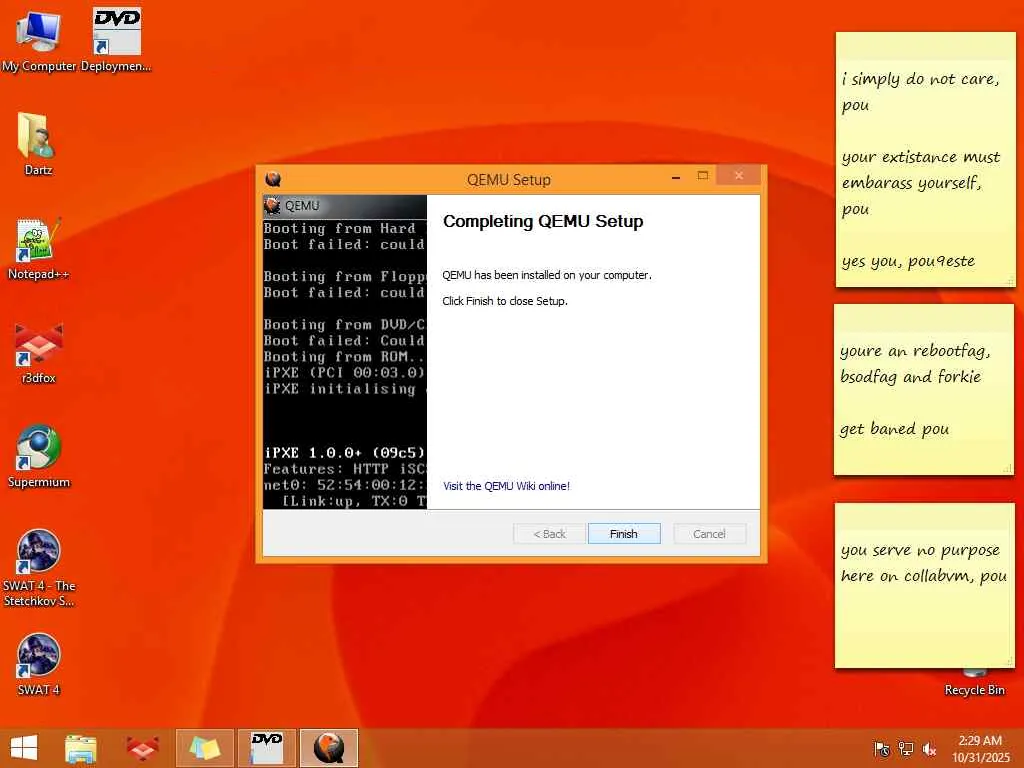Viewport: 1024px width, 768px height.
Task: Select SWAT 4 - The Stetchkov Syndicate shortcut
Action: [39, 568]
